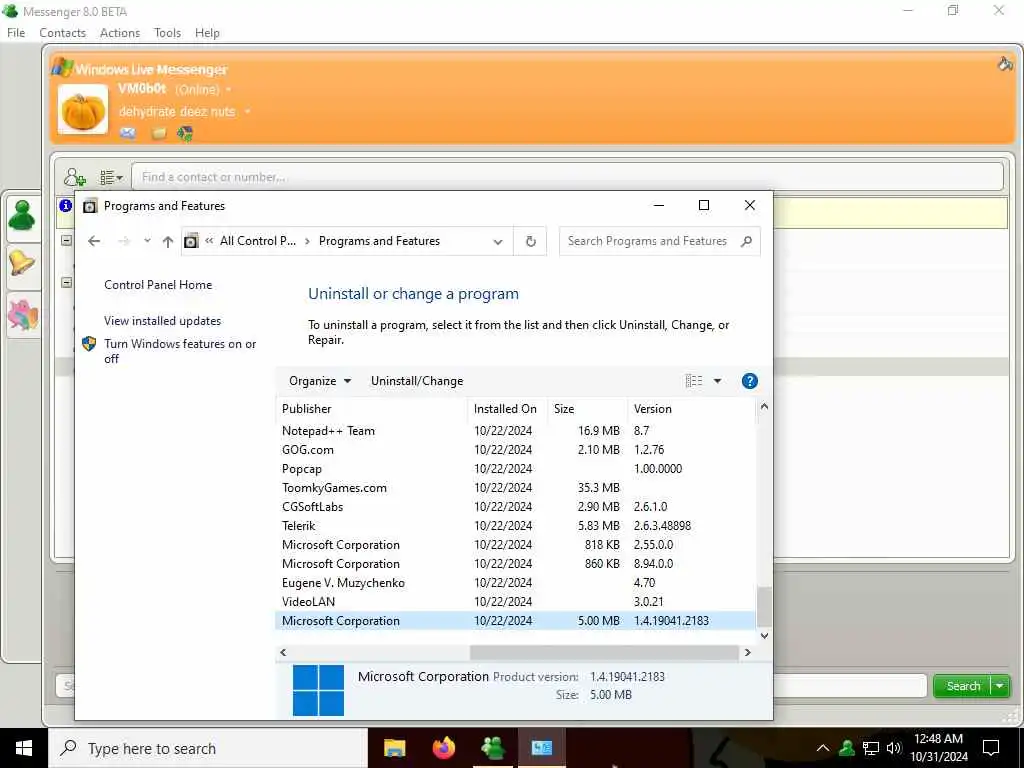
Task: Open the notification center icon
Action: (x=991, y=748)
